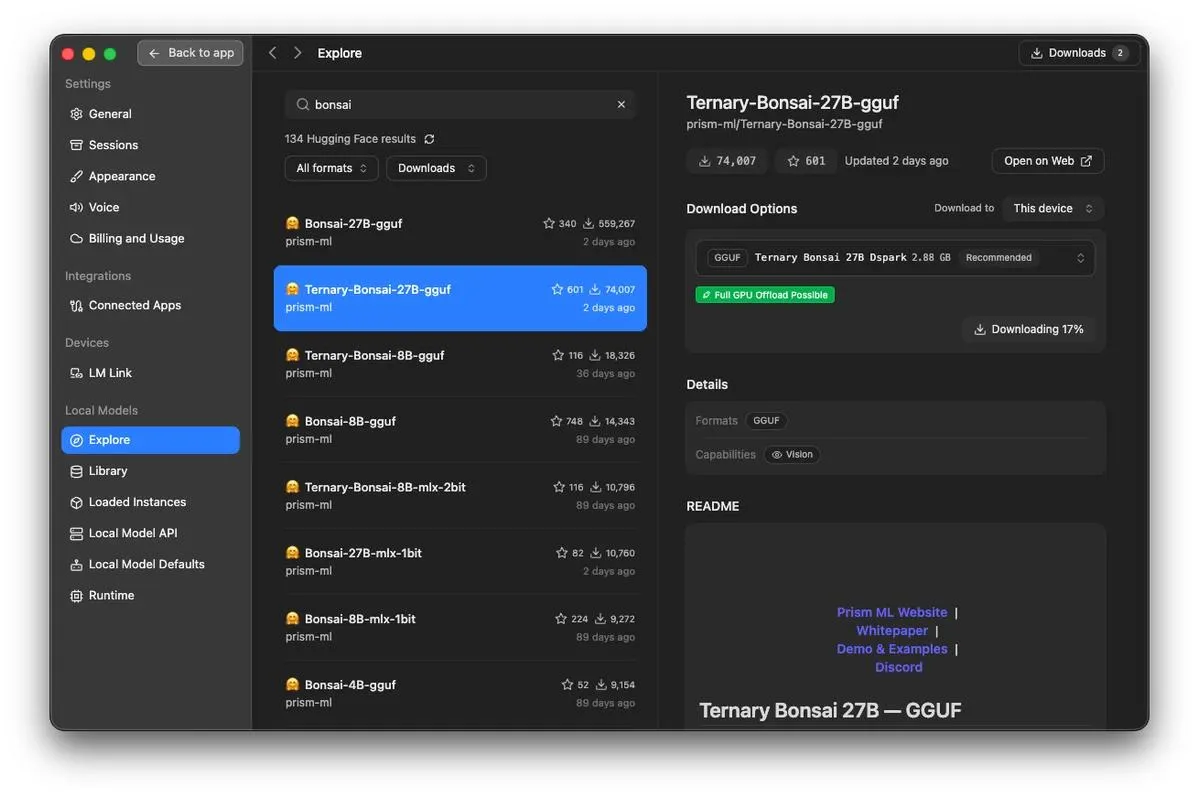Open Sessions settings
The width and height of the screenshot is (1200, 798).
coord(150,145)
